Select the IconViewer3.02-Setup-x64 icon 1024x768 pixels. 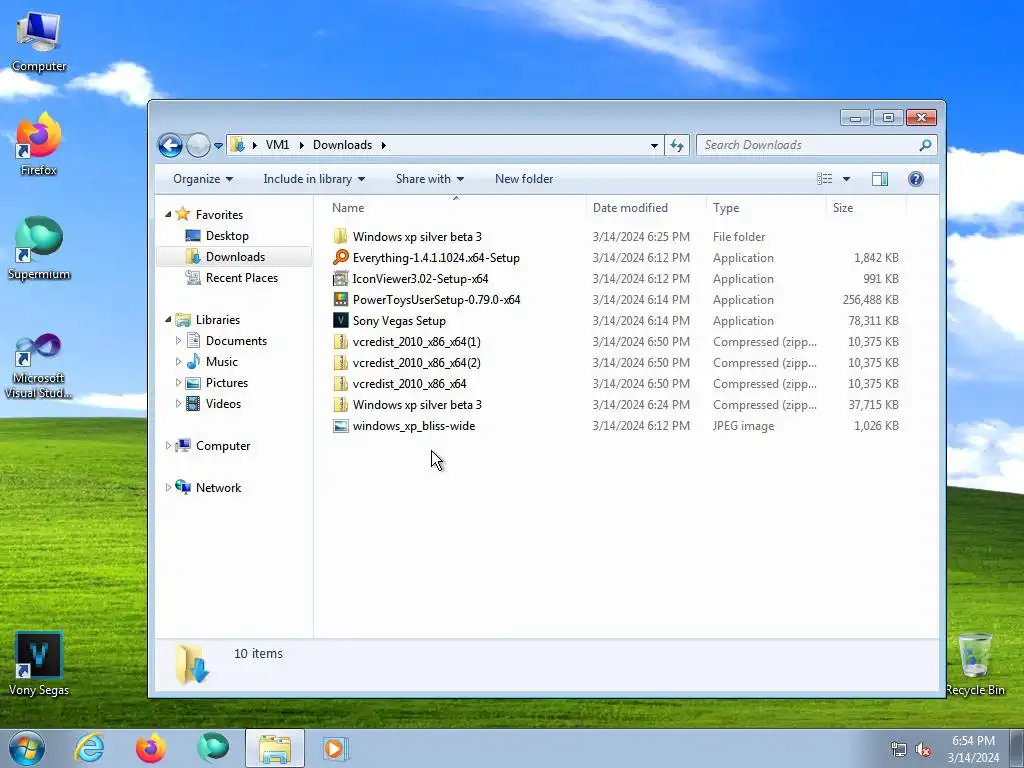[x=340, y=278]
